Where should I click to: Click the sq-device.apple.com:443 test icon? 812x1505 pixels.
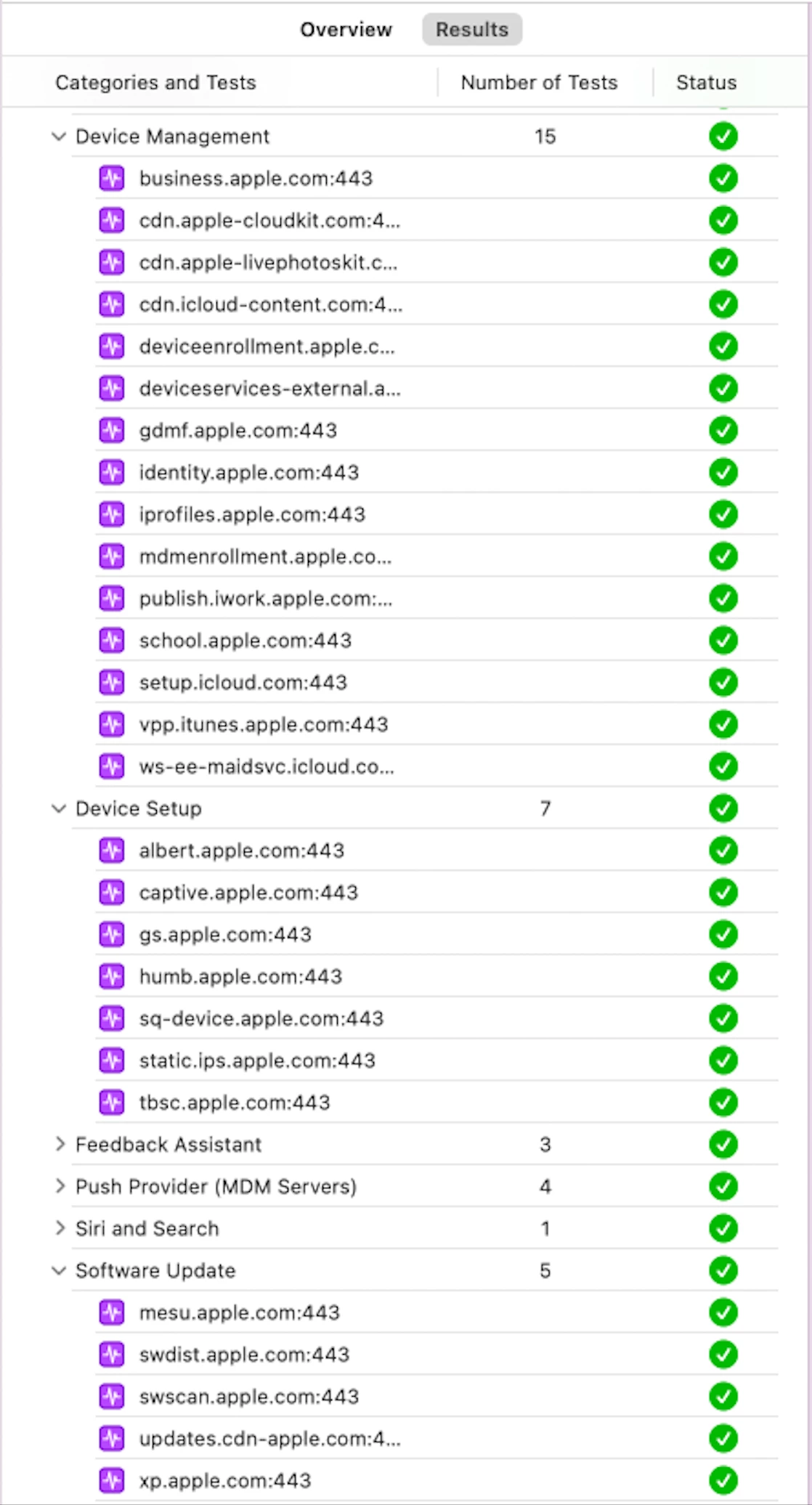click(x=112, y=1018)
